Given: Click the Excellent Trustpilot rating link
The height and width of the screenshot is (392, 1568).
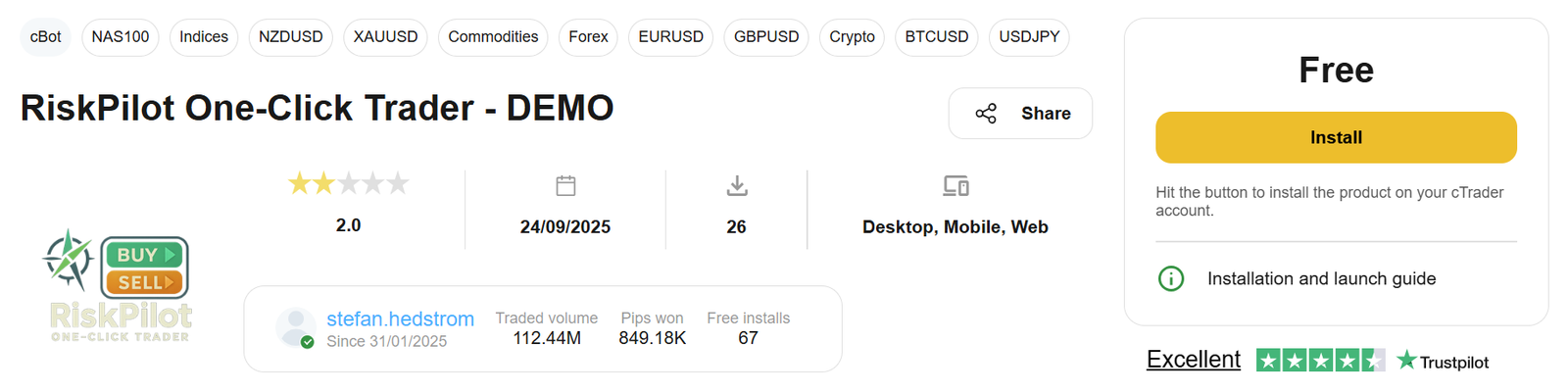Looking at the screenshot, I should (1193, 360).
